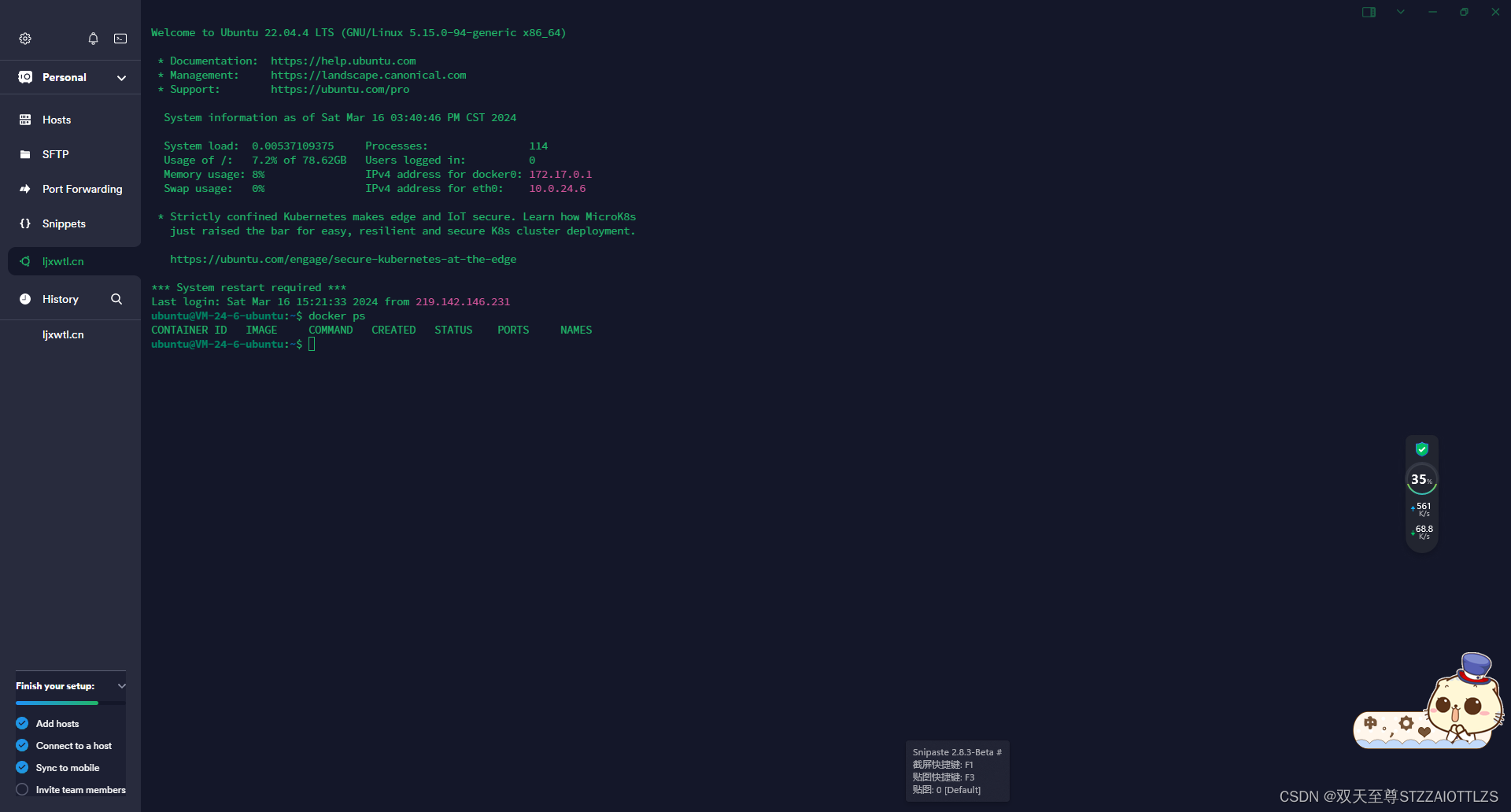Open Port Forwarding via its arrow icon
Image resolution: width=1511 pixels, height=812 pixels.
pos(25,189)
